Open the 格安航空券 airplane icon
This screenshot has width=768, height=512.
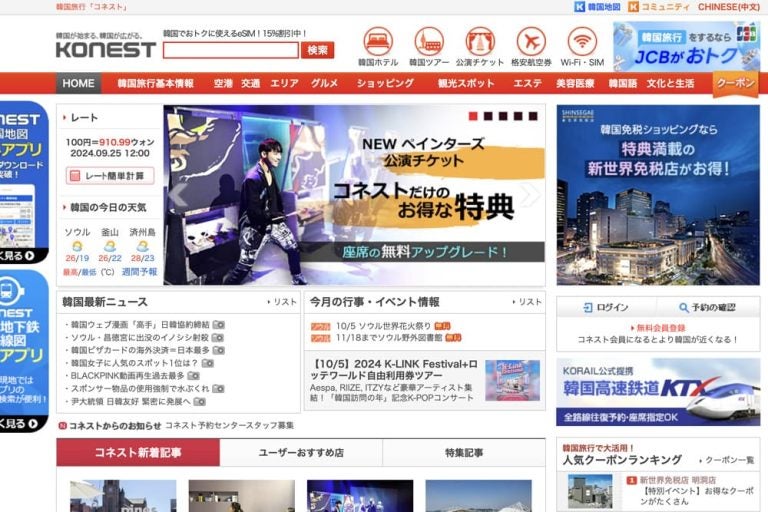[x=531, y=42]
